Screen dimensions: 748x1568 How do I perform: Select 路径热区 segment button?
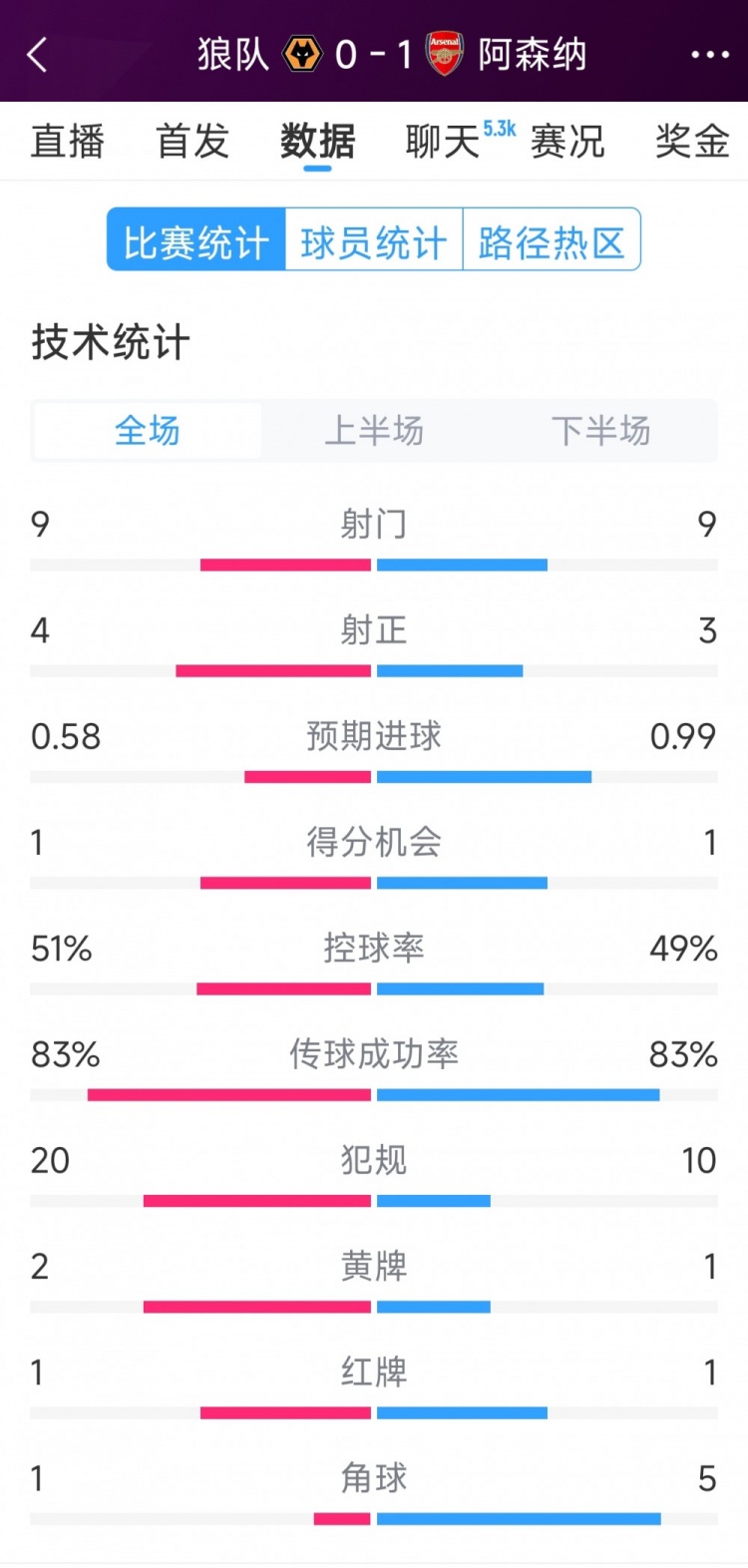point(552,240)
